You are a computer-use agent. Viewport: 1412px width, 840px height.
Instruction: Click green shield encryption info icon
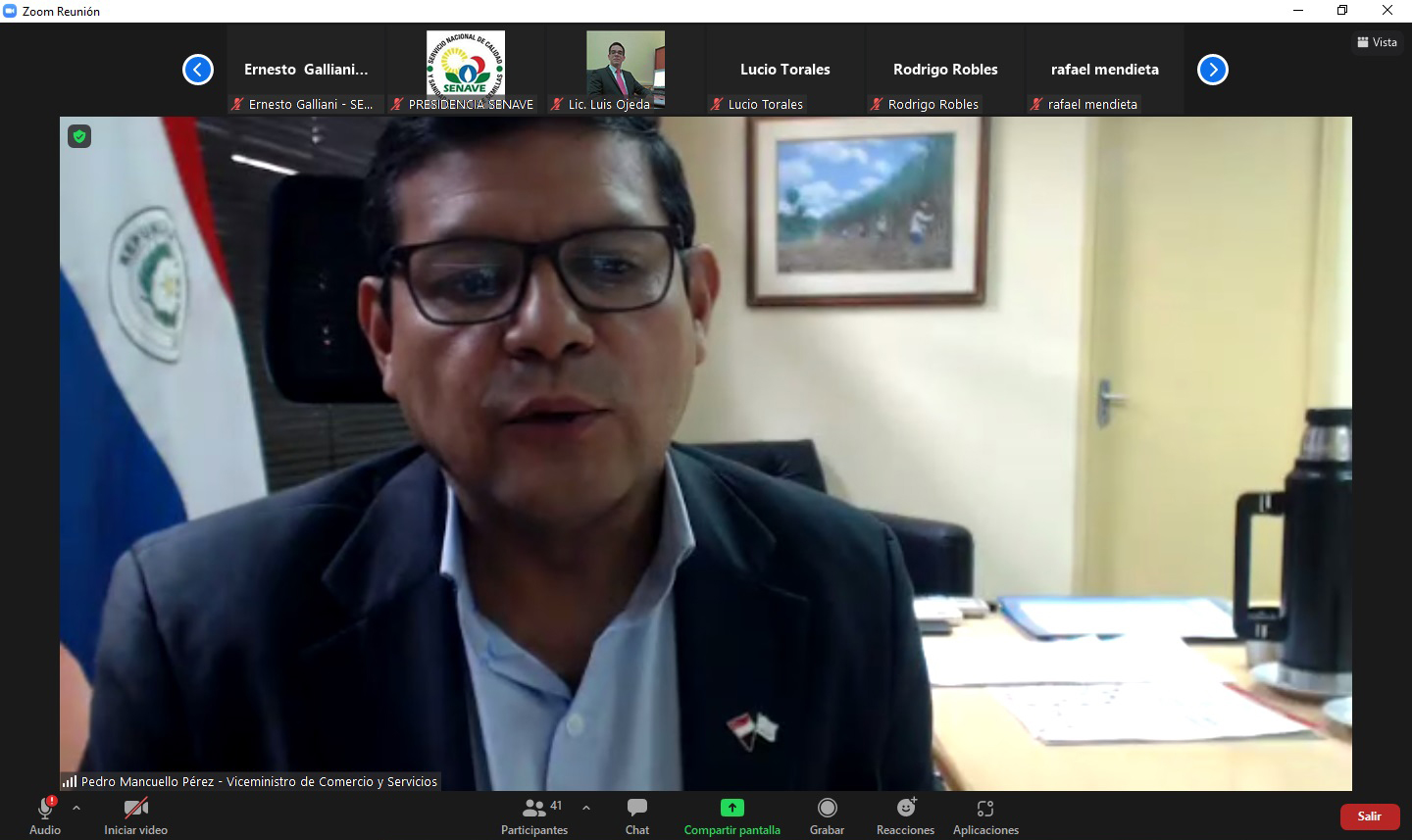tap(79, 136)
